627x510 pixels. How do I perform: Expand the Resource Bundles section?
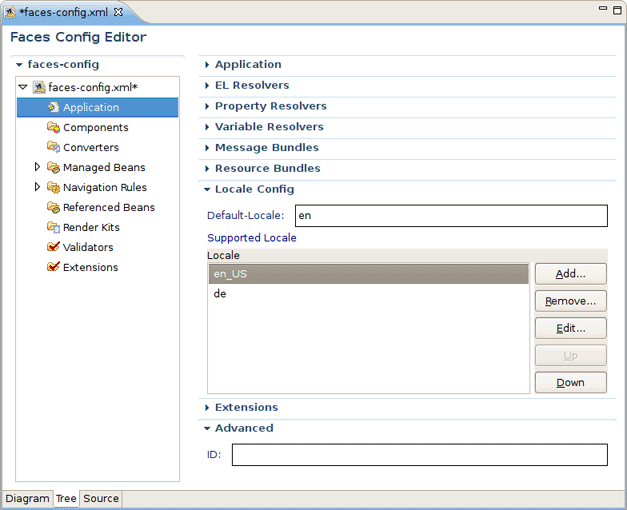pos(207,168)
